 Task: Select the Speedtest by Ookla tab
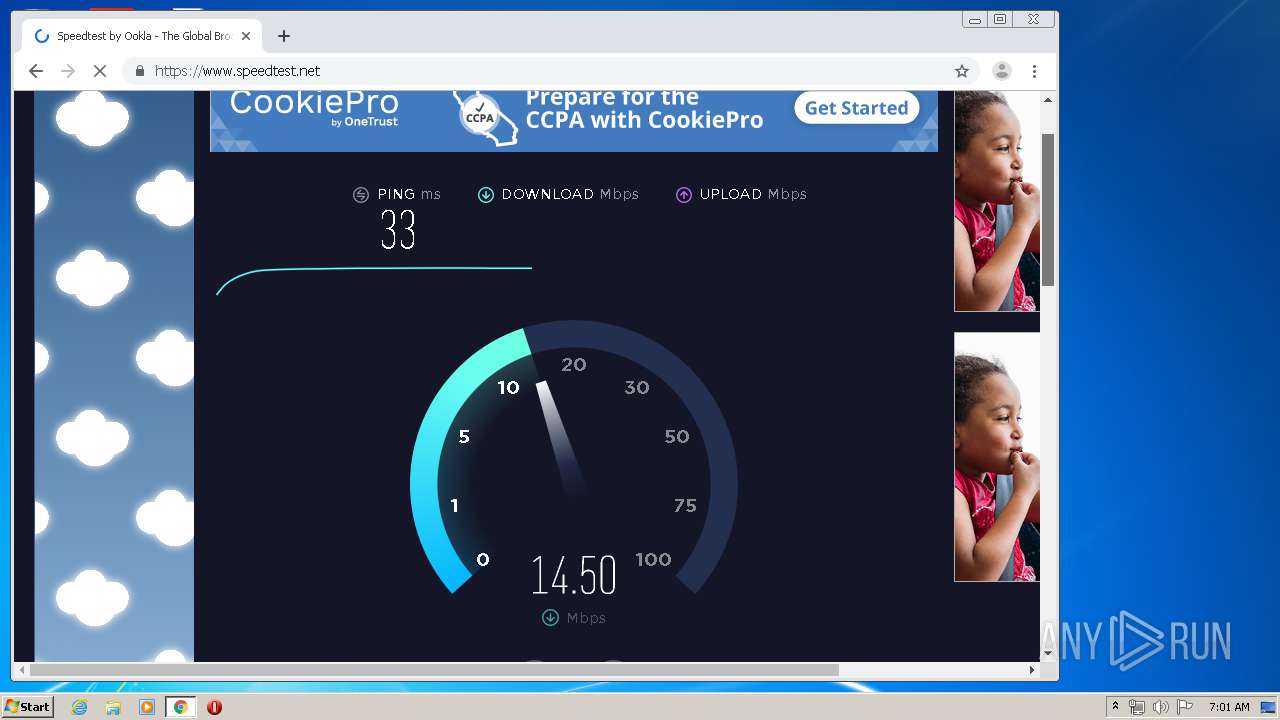(143, 36)
